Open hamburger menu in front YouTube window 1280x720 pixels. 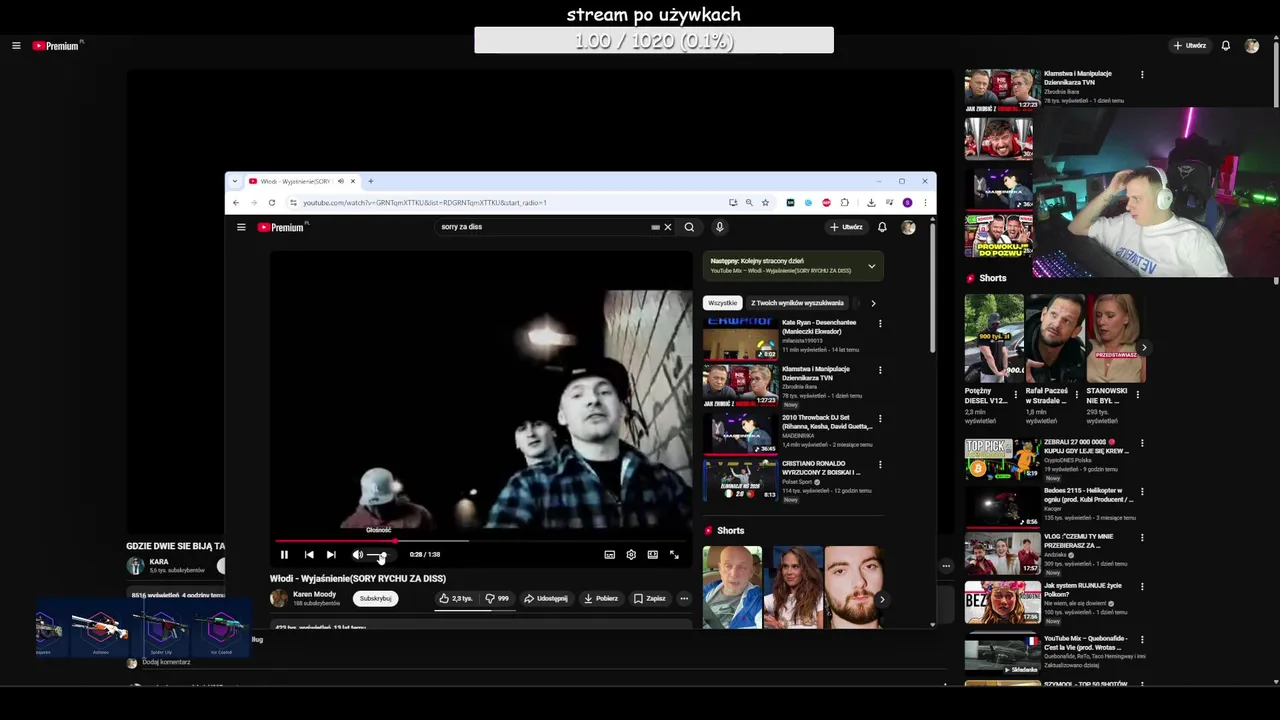tap(241, 227)
